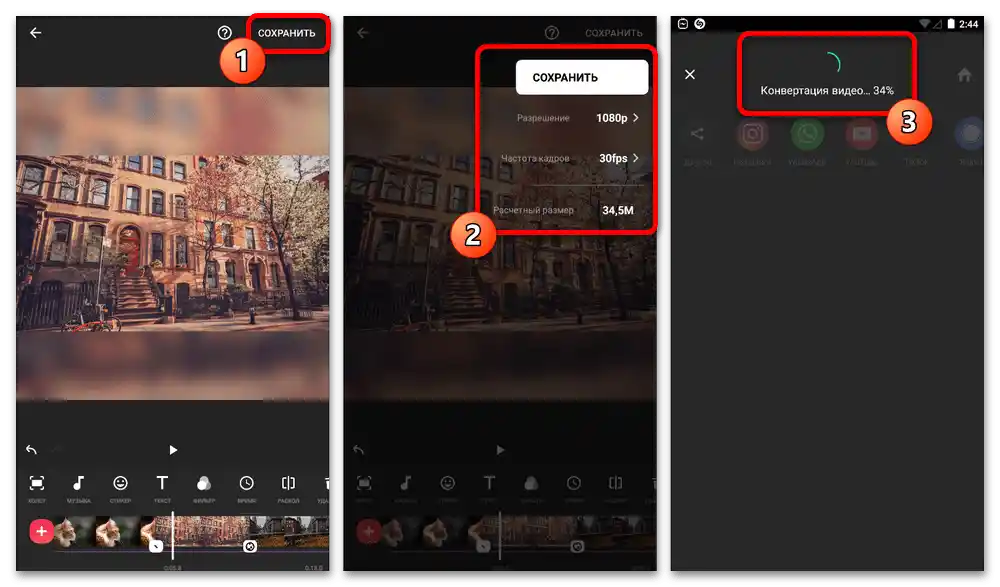The height and width of the screenshot is (587, 1000).
Task: Tap the 2:44 clock in status bar
Action: pyautogui.click(x=968, y=24)
